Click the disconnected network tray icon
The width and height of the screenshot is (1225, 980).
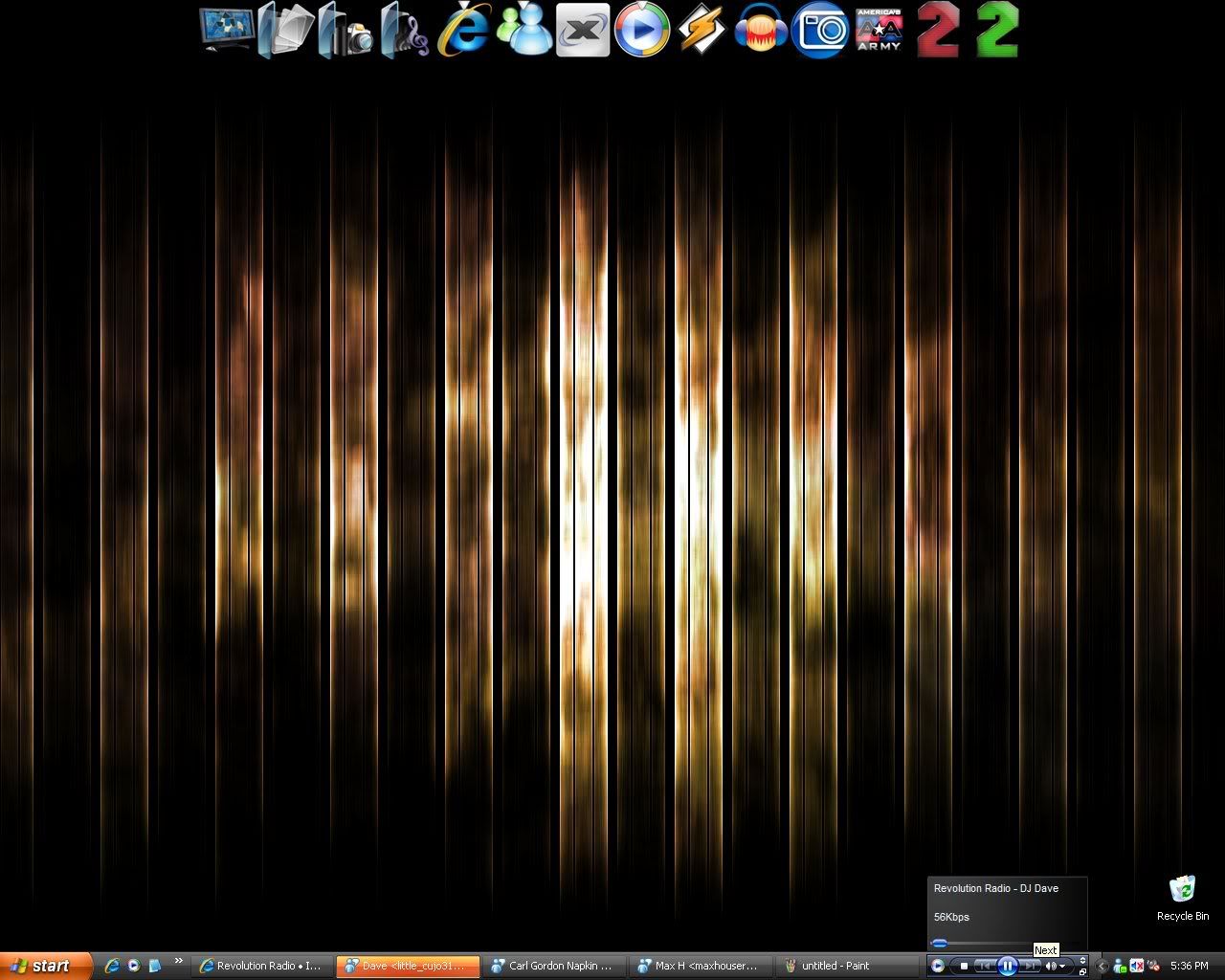1153,966
